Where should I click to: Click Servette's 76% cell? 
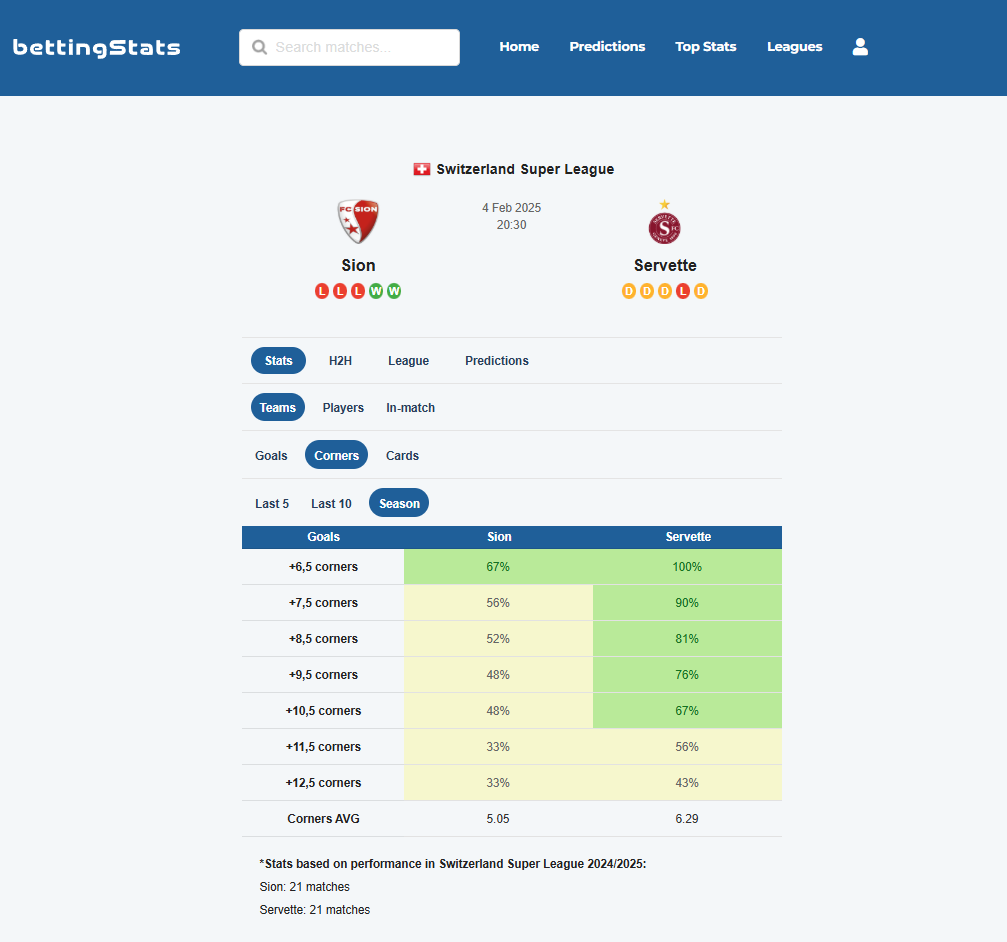687,675
